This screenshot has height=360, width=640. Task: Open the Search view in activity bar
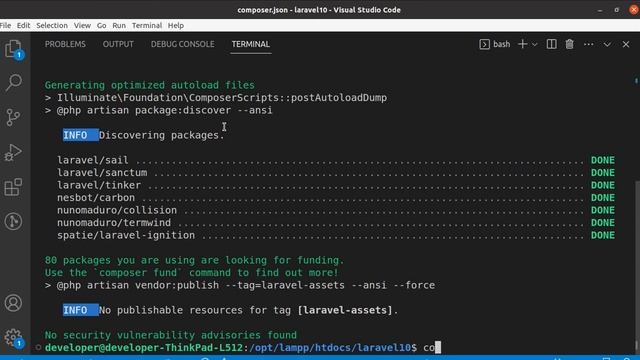pyautogui.click(x=13, y=82)
